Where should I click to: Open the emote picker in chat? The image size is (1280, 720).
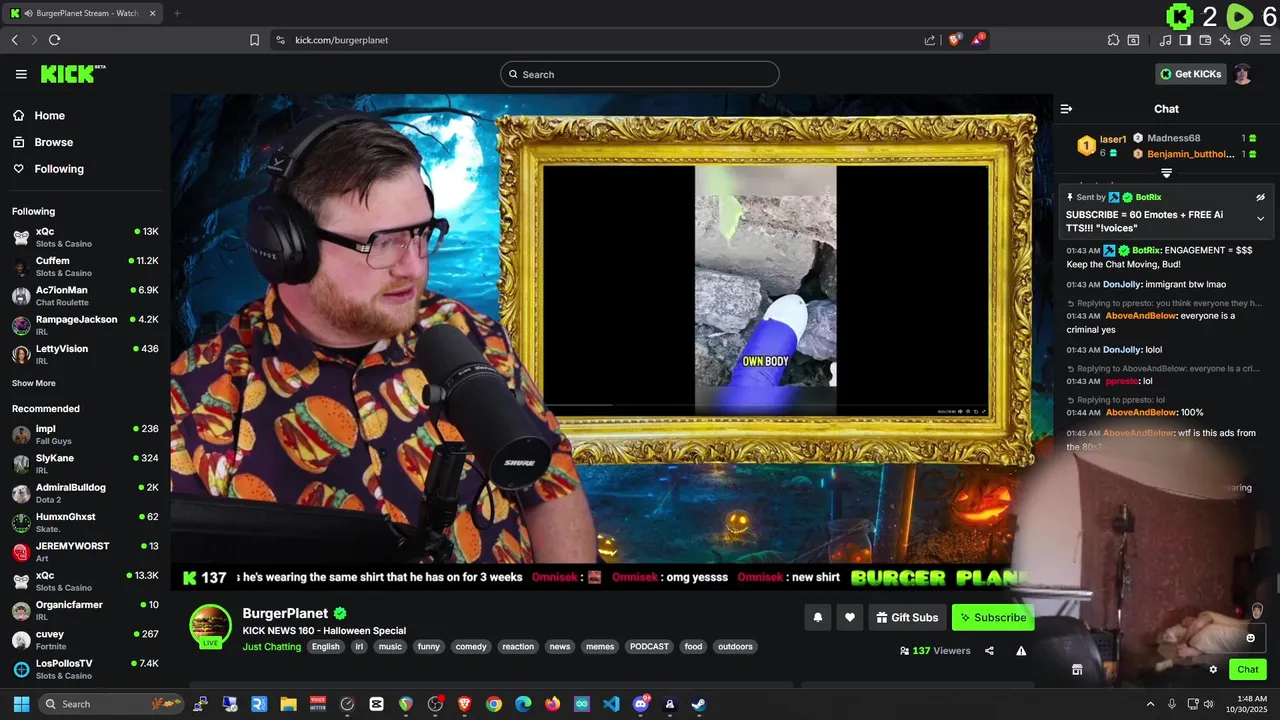click(1250, 638)
